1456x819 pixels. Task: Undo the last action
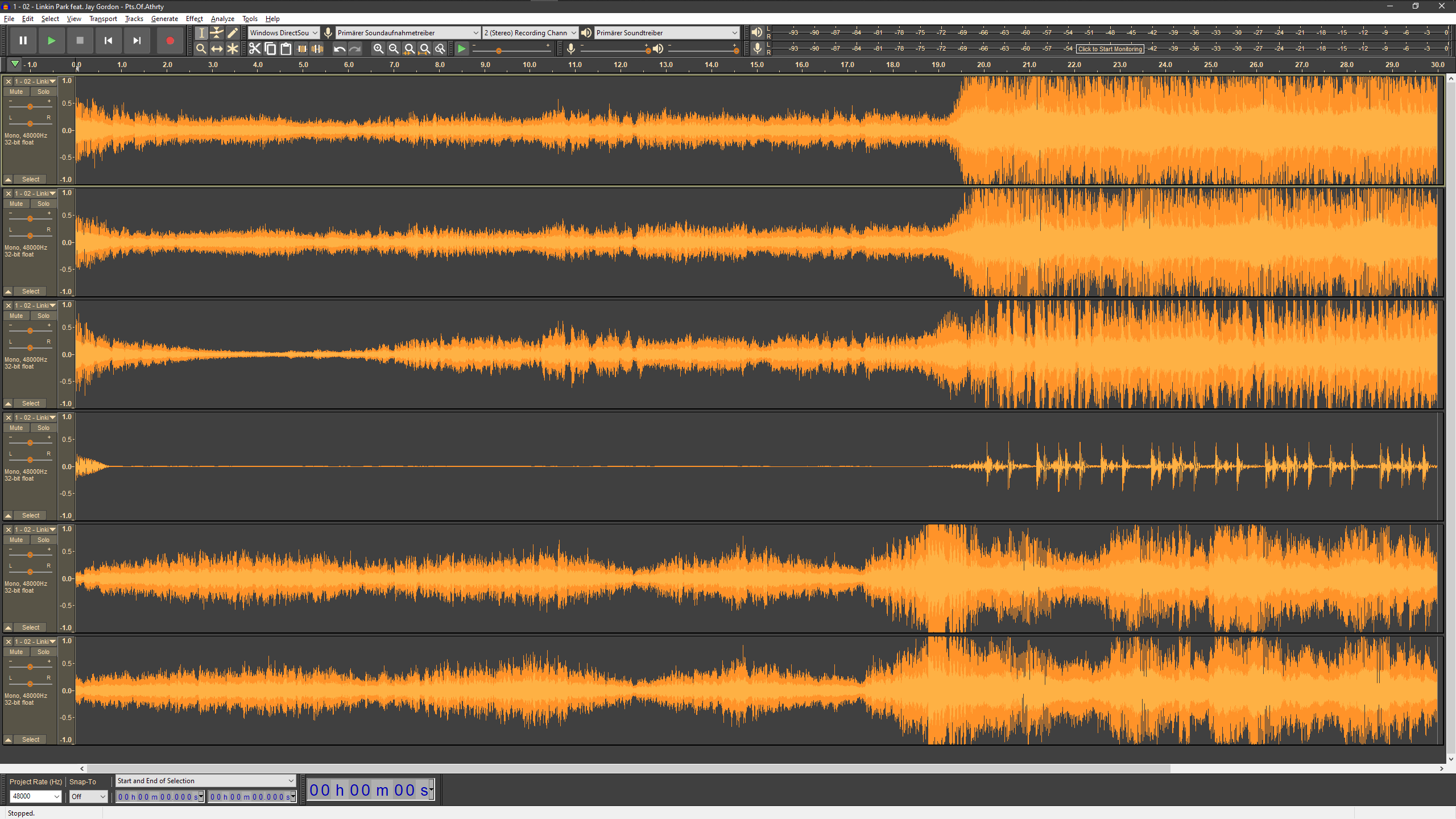coord(339,49)
